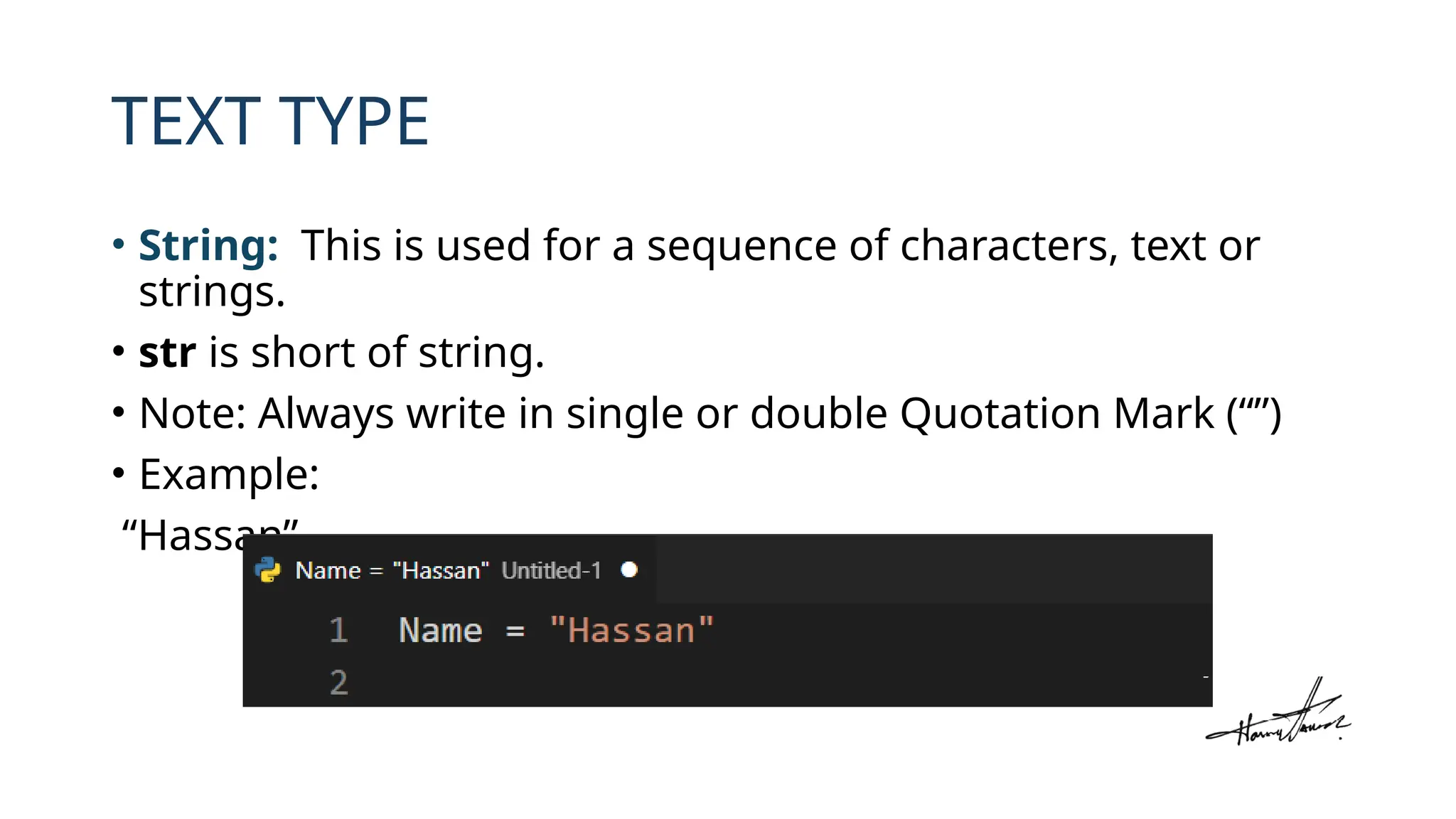This screenshot has width=1456, height=819.
Task: Click the "TEXT TYPE" slide title
Action: pyautogui.click(x=270, y=122)
